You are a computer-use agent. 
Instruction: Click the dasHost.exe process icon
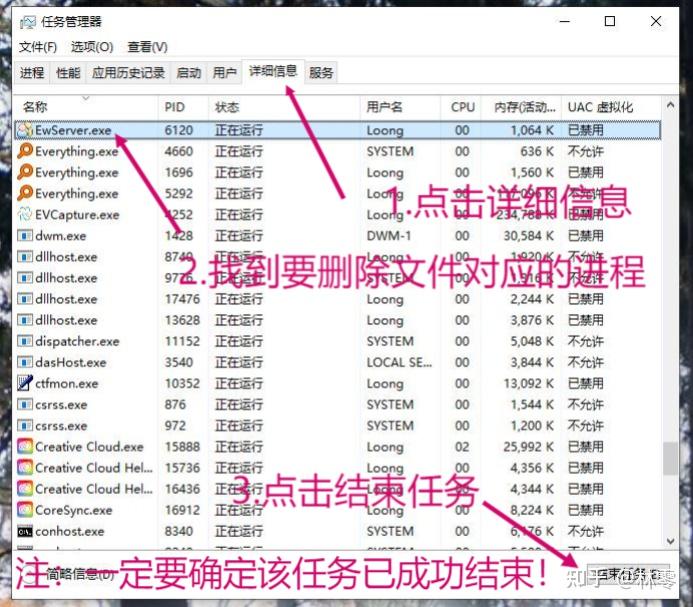point(25,363)
